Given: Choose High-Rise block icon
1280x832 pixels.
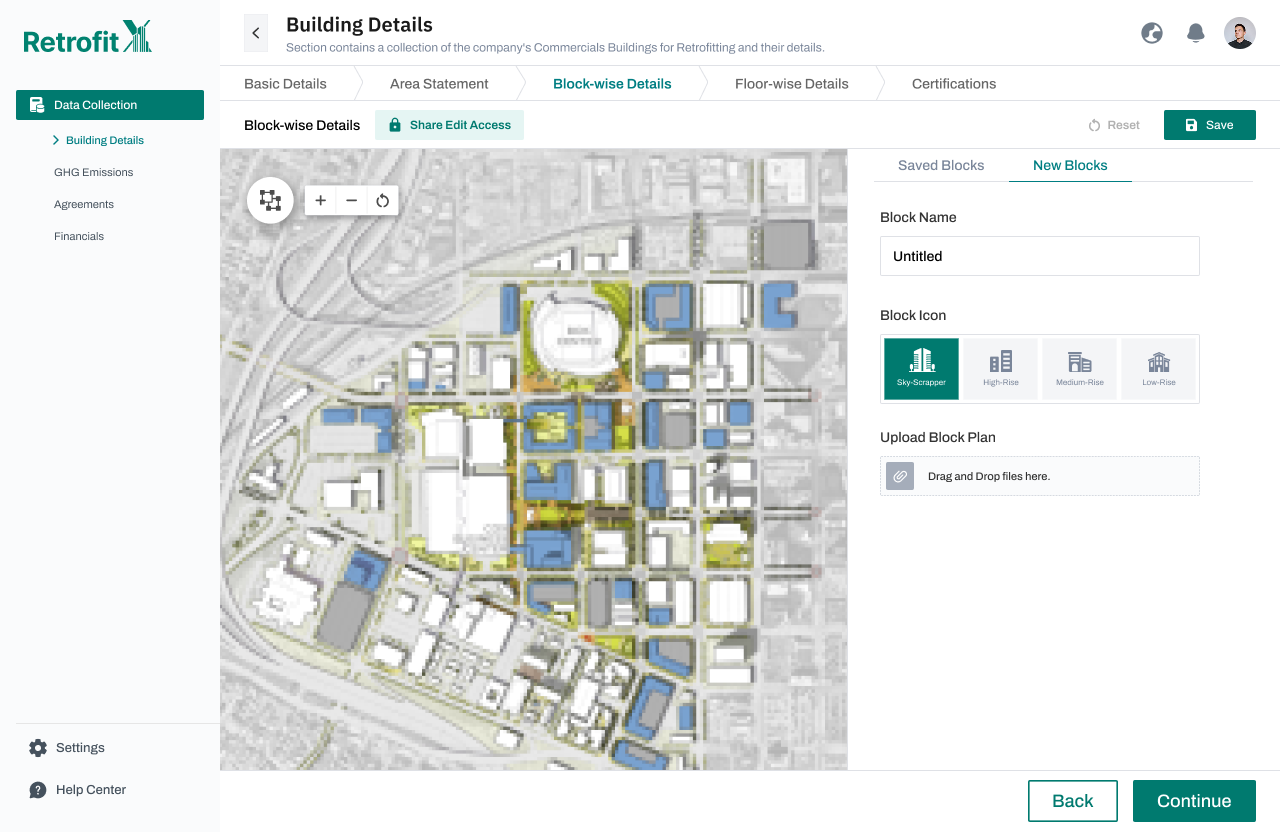Looking at the screenshot, I should click(1000, 369).
